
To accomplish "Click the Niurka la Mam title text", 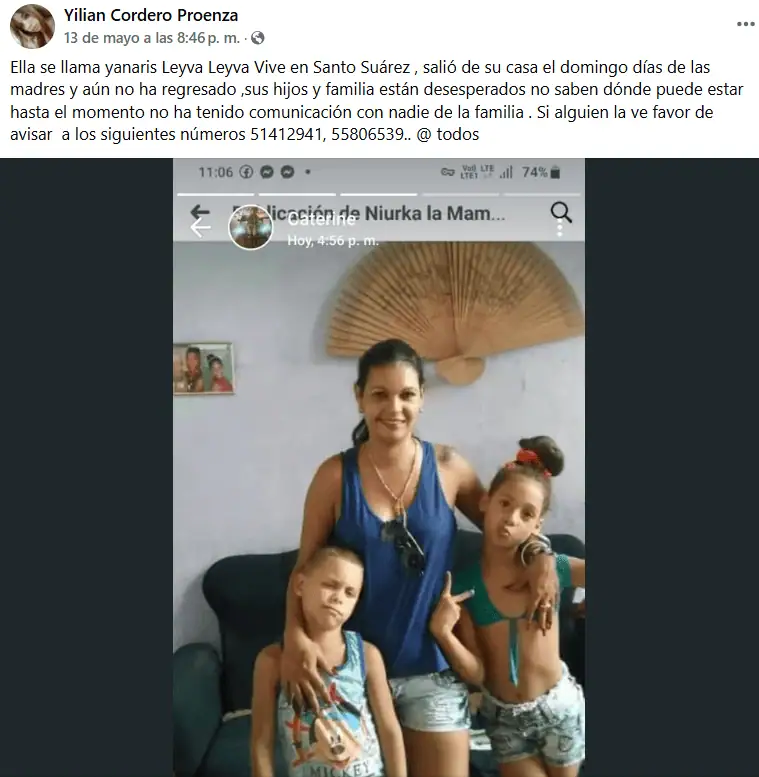I will (x=435, y=213).
